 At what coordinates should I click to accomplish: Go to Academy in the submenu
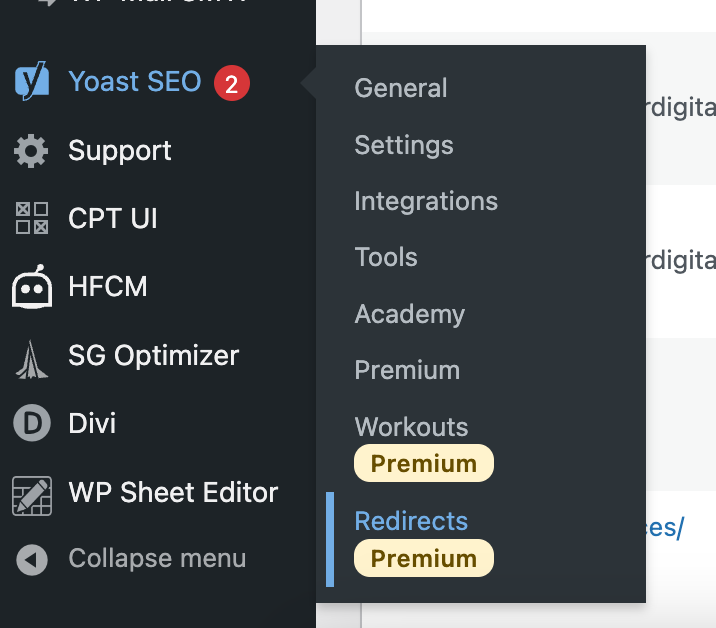tap(410, 314)
